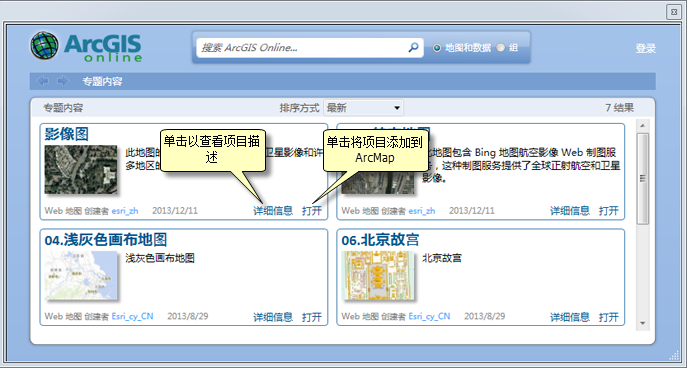Click the results scrollbar down arrow
Viewport: 687px width, 368px height.
click(x=643, y=323)
